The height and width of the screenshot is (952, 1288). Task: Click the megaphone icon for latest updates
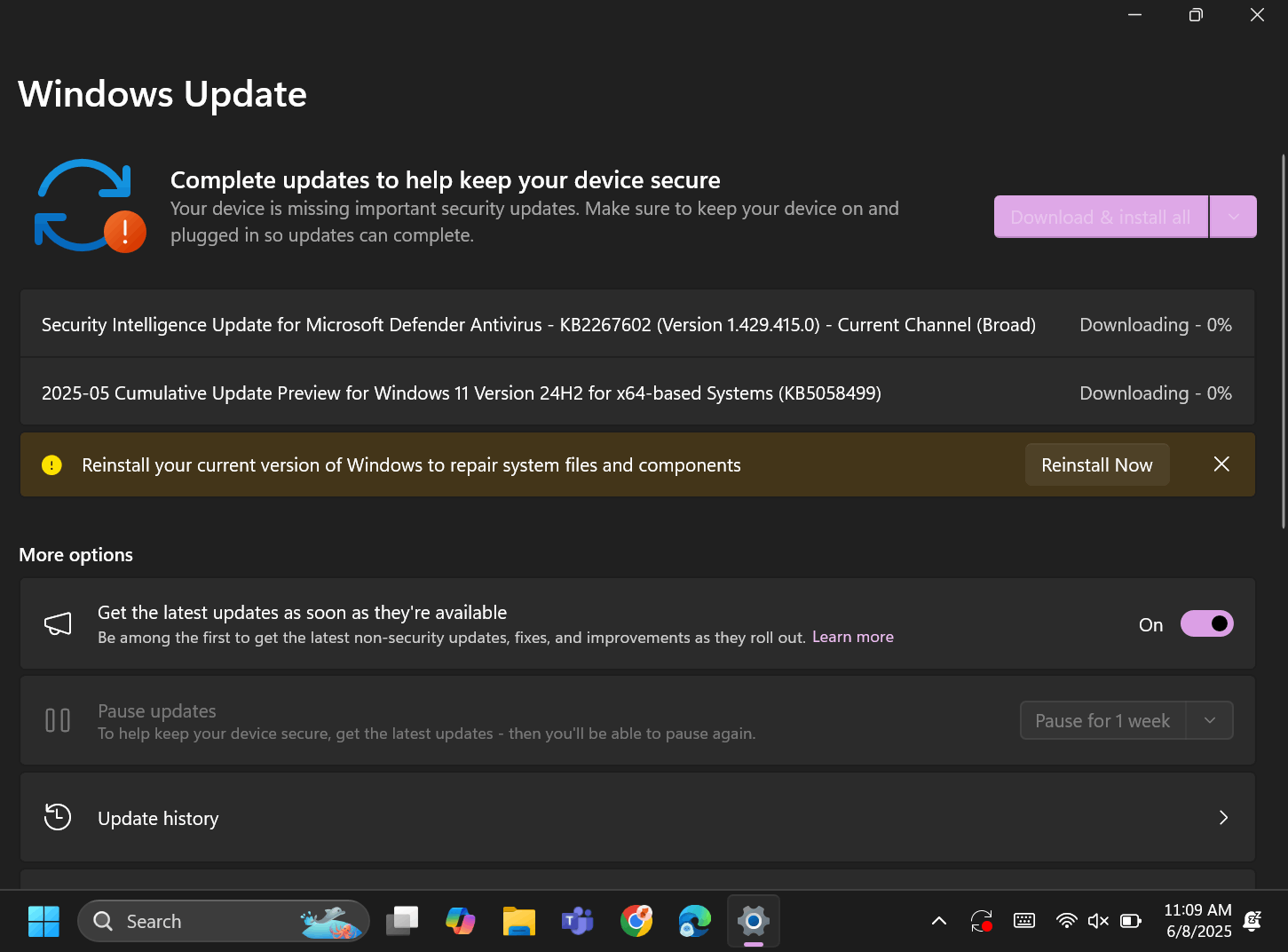58,624
